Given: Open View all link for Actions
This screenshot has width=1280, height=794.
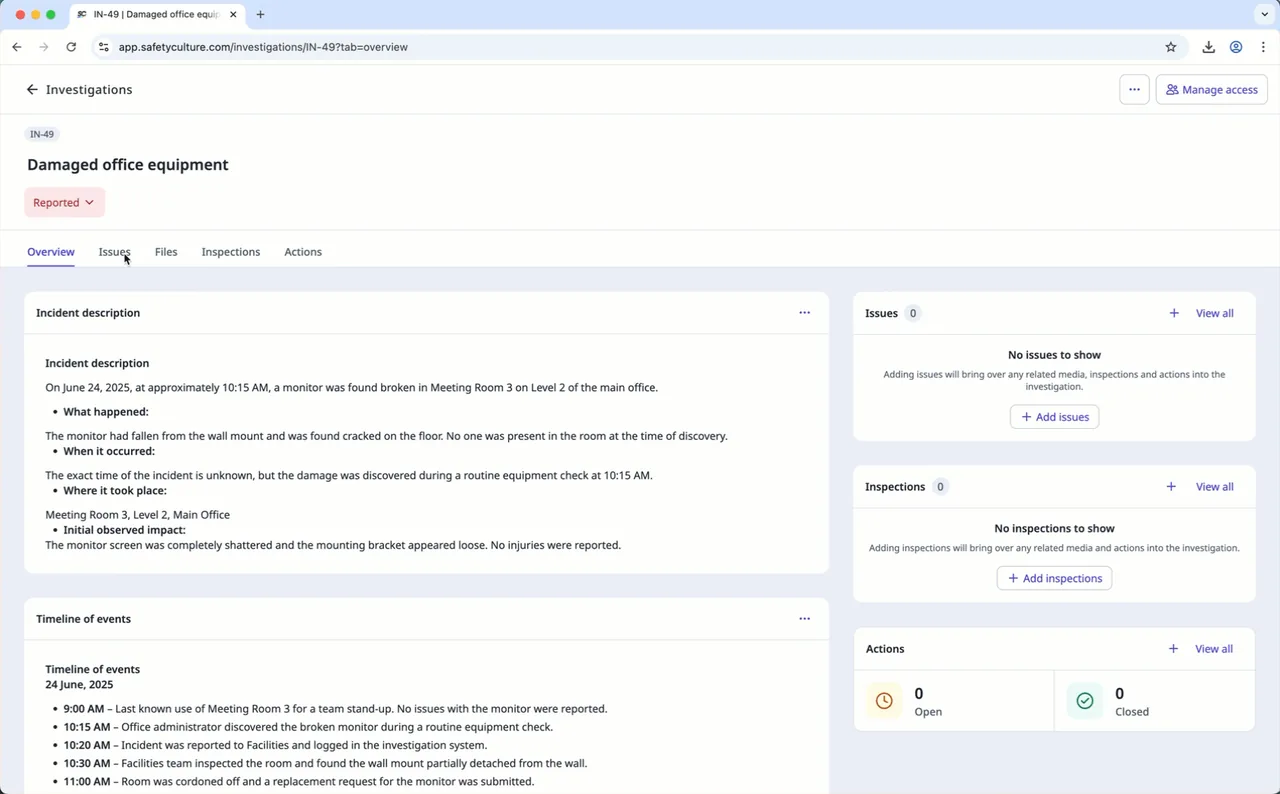Looking at the screenshot, I should click(1214, 649).
